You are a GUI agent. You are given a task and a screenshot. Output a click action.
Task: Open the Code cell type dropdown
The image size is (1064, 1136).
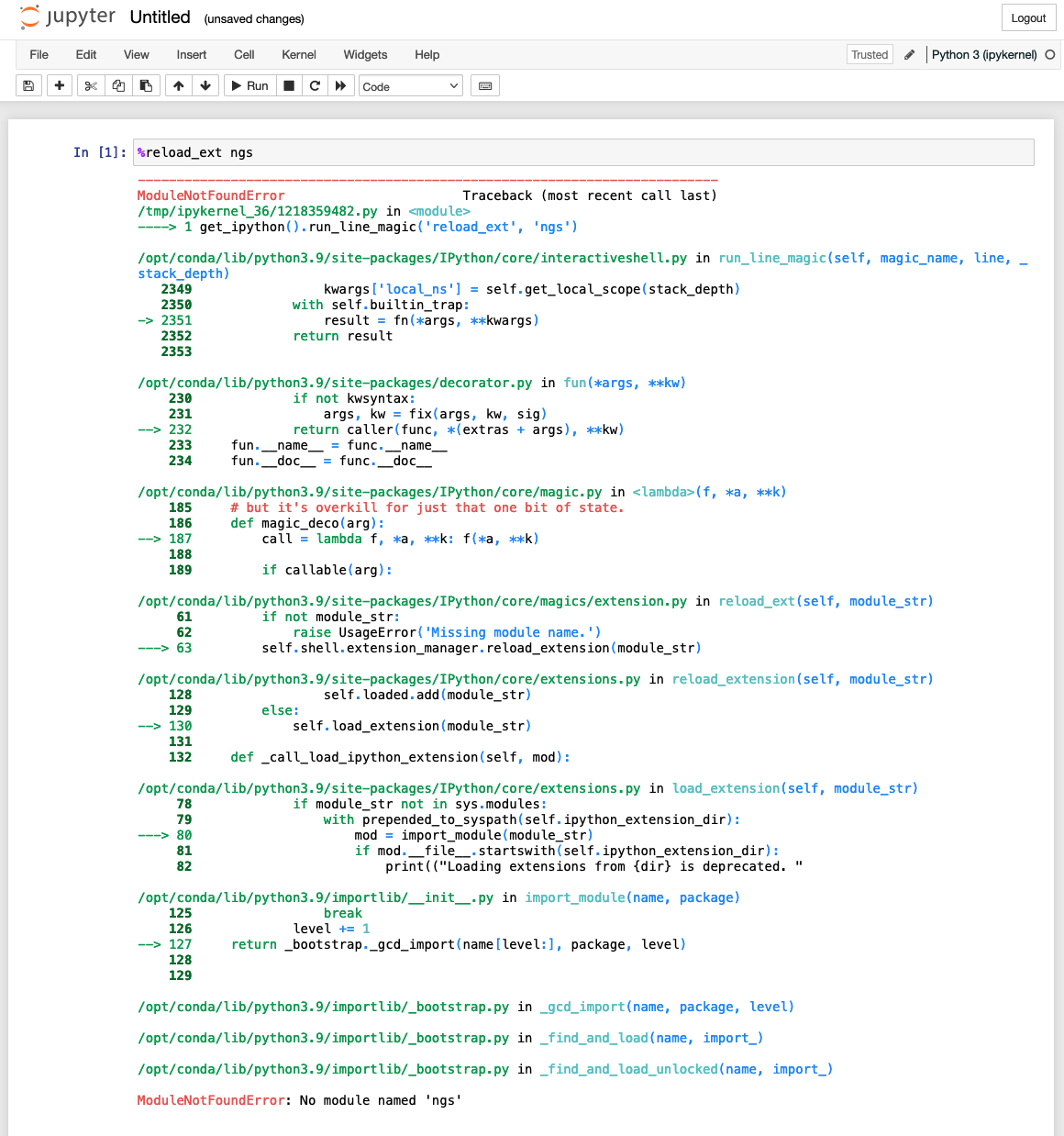(410, 84)
